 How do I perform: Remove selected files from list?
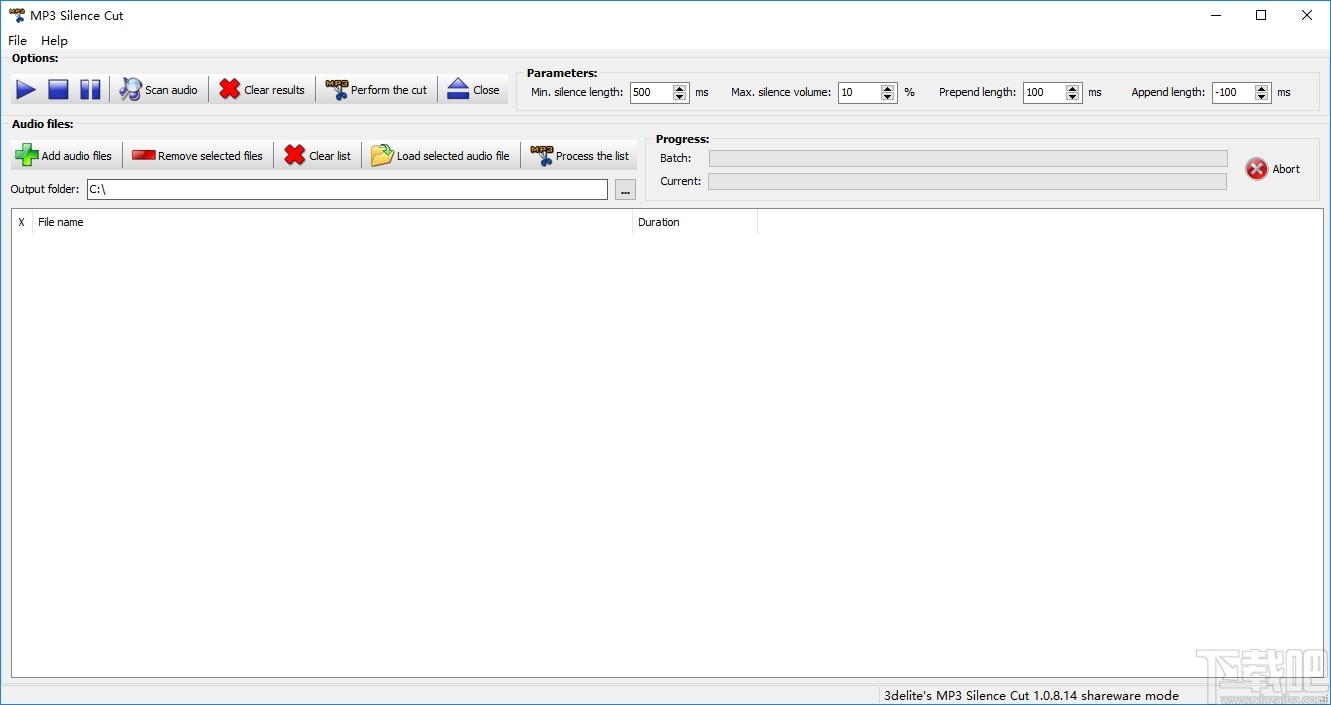(x=198, y=156)
